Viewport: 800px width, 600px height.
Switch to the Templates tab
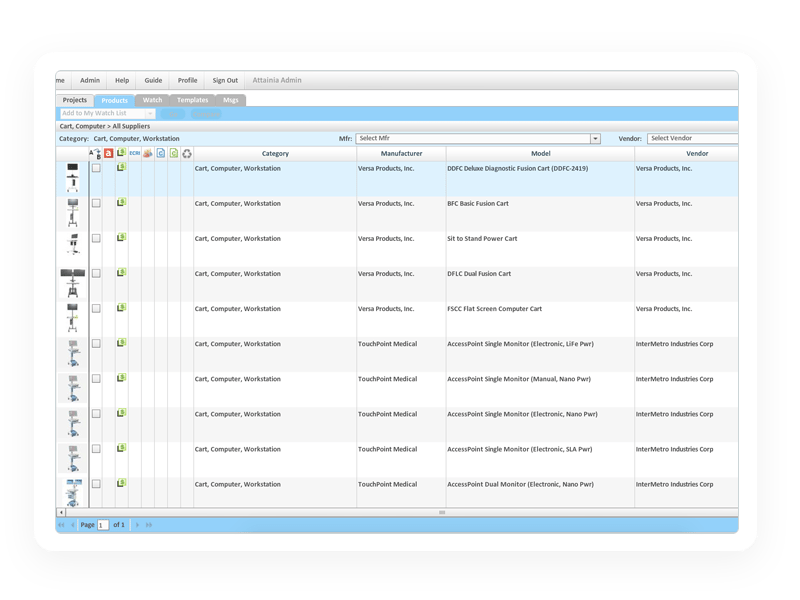pos(192,101)
